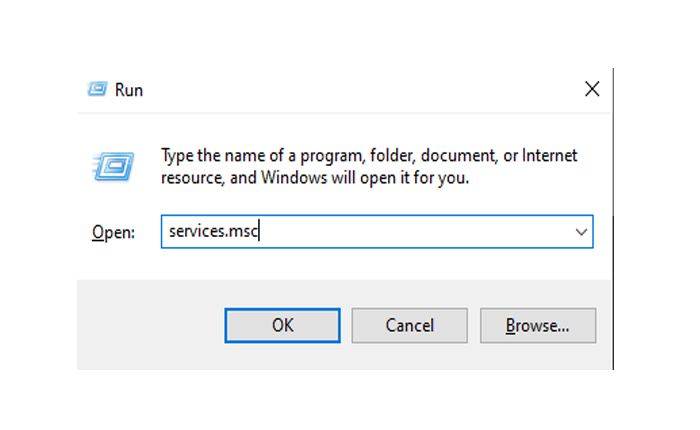Cancel the Run dialog

[410, 325]
